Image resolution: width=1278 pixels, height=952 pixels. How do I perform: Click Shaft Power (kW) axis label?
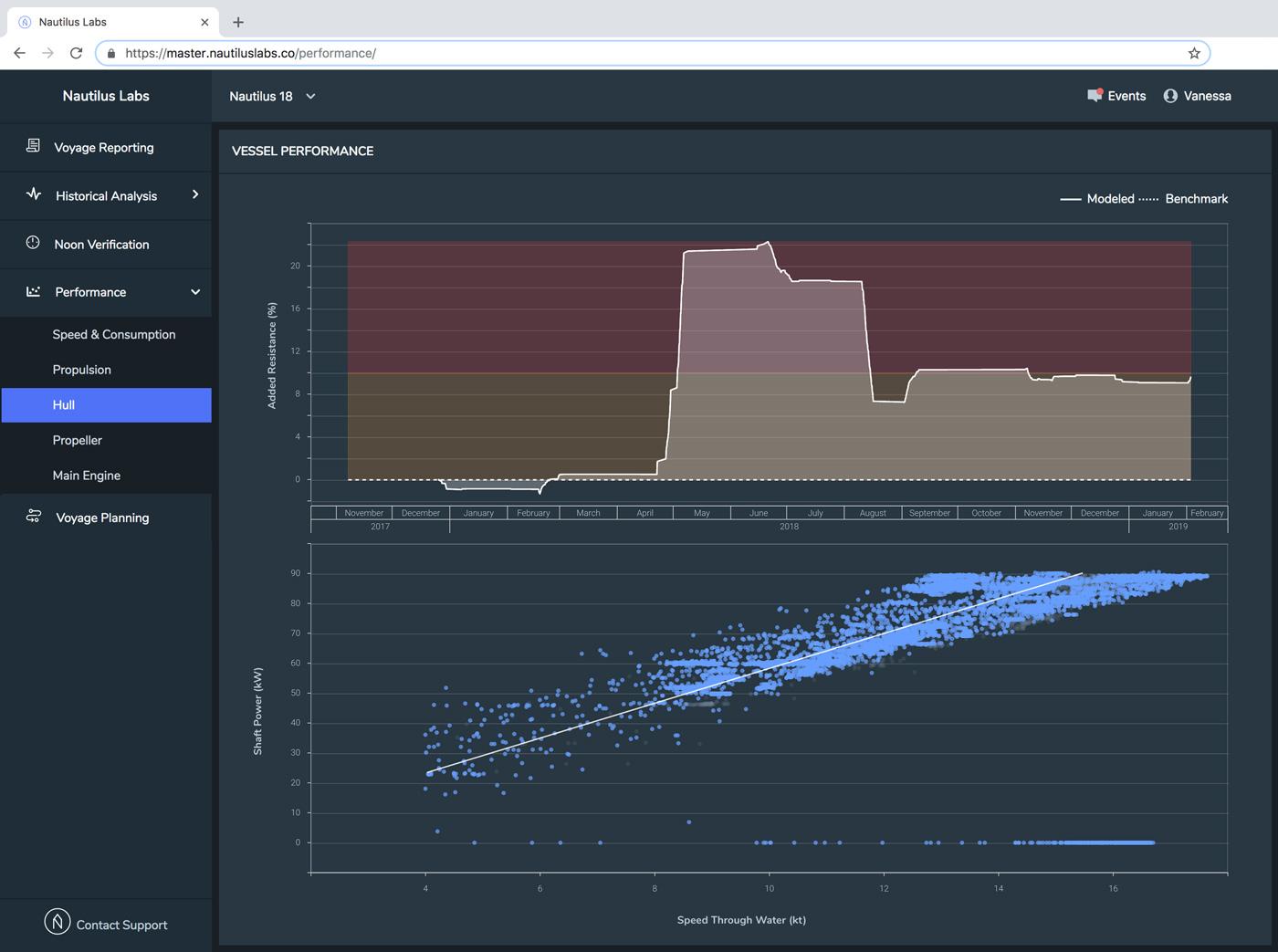[257, 711]
